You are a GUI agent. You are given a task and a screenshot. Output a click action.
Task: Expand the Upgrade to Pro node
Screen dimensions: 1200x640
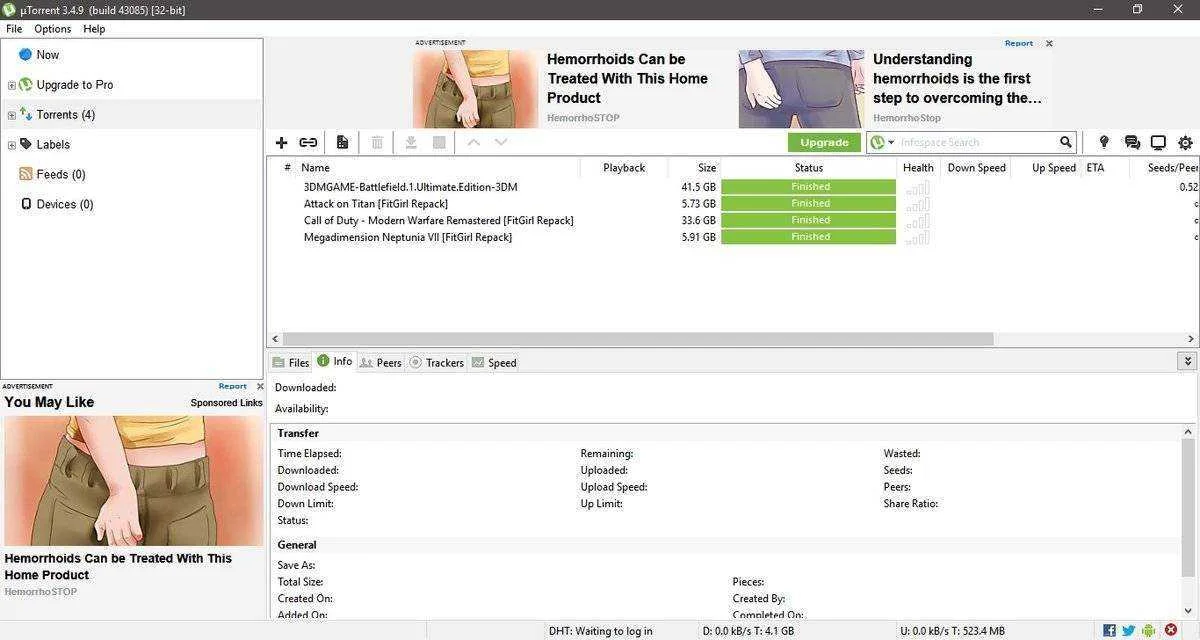[12, 86]
